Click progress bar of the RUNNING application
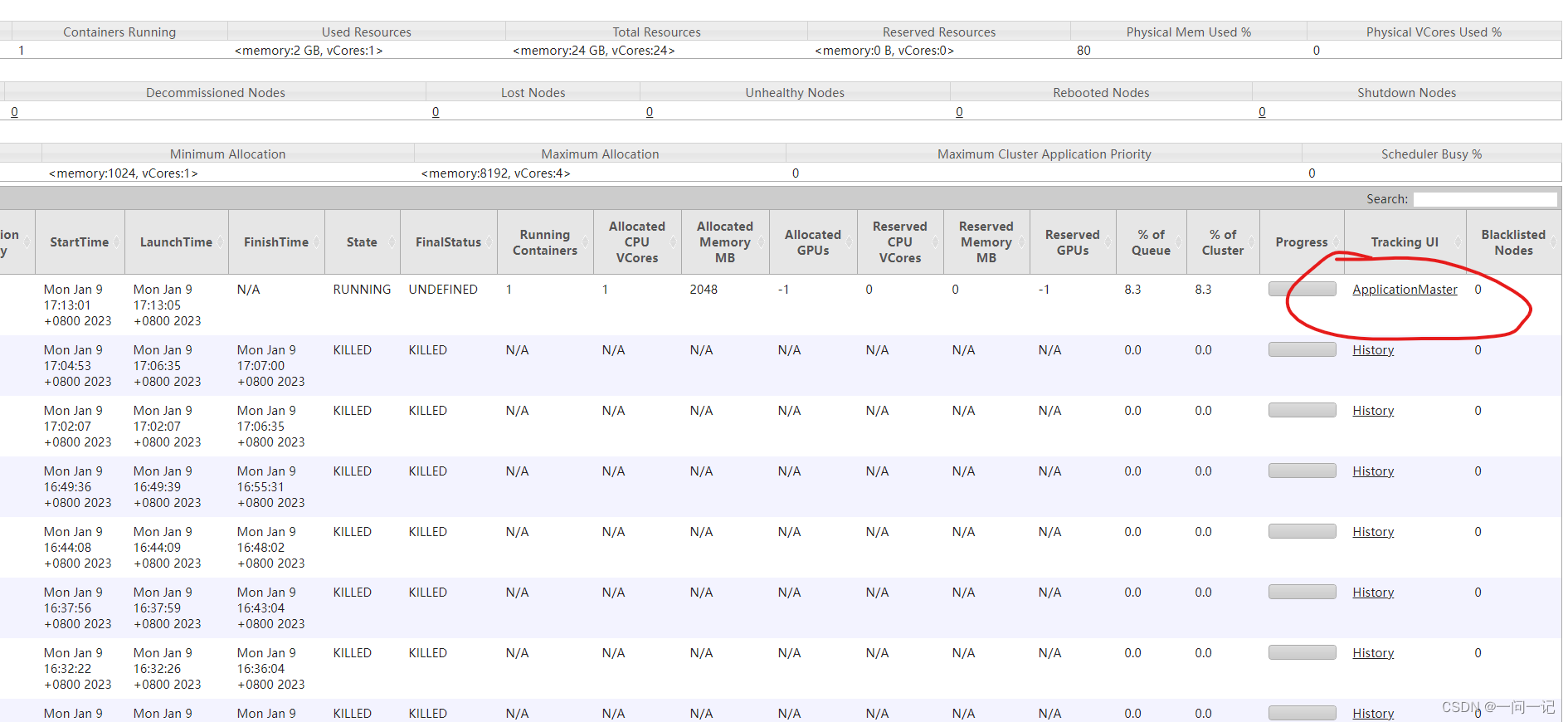Screen dimensions: 1568x722 1303,289
